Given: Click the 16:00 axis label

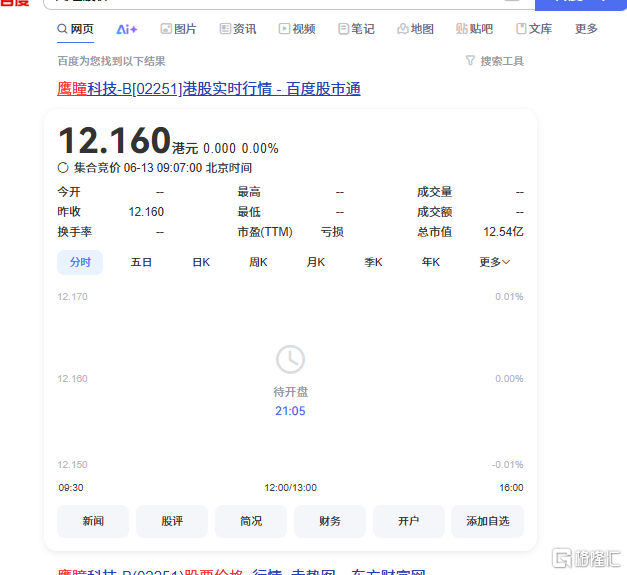Looking at the screenshot, I should 511,488.
